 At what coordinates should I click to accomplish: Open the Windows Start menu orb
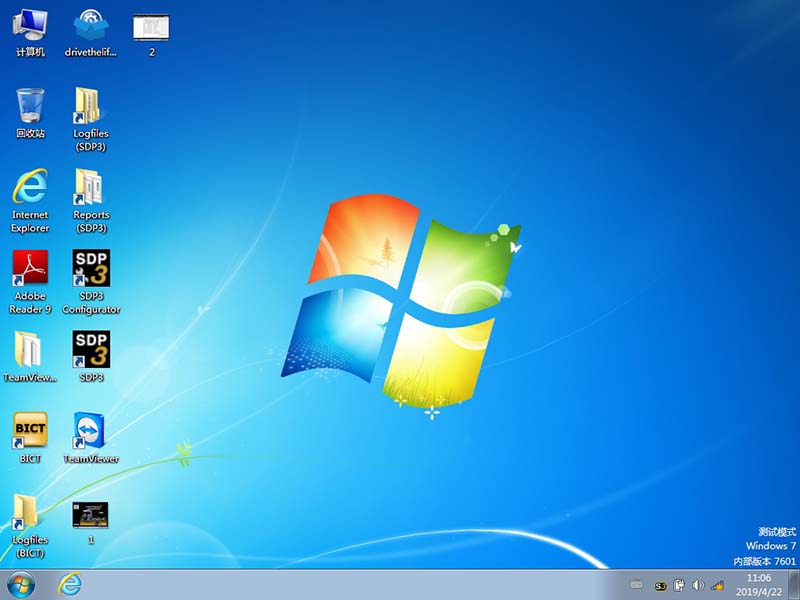(20, 585)
